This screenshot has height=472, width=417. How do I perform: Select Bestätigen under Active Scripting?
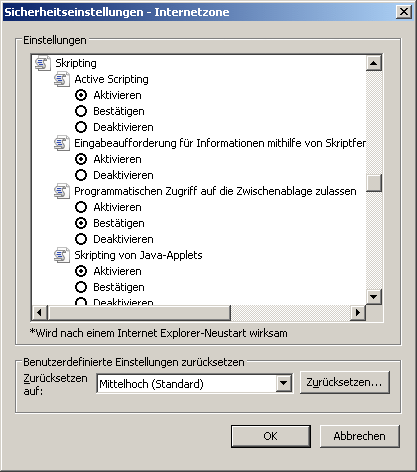81,111
